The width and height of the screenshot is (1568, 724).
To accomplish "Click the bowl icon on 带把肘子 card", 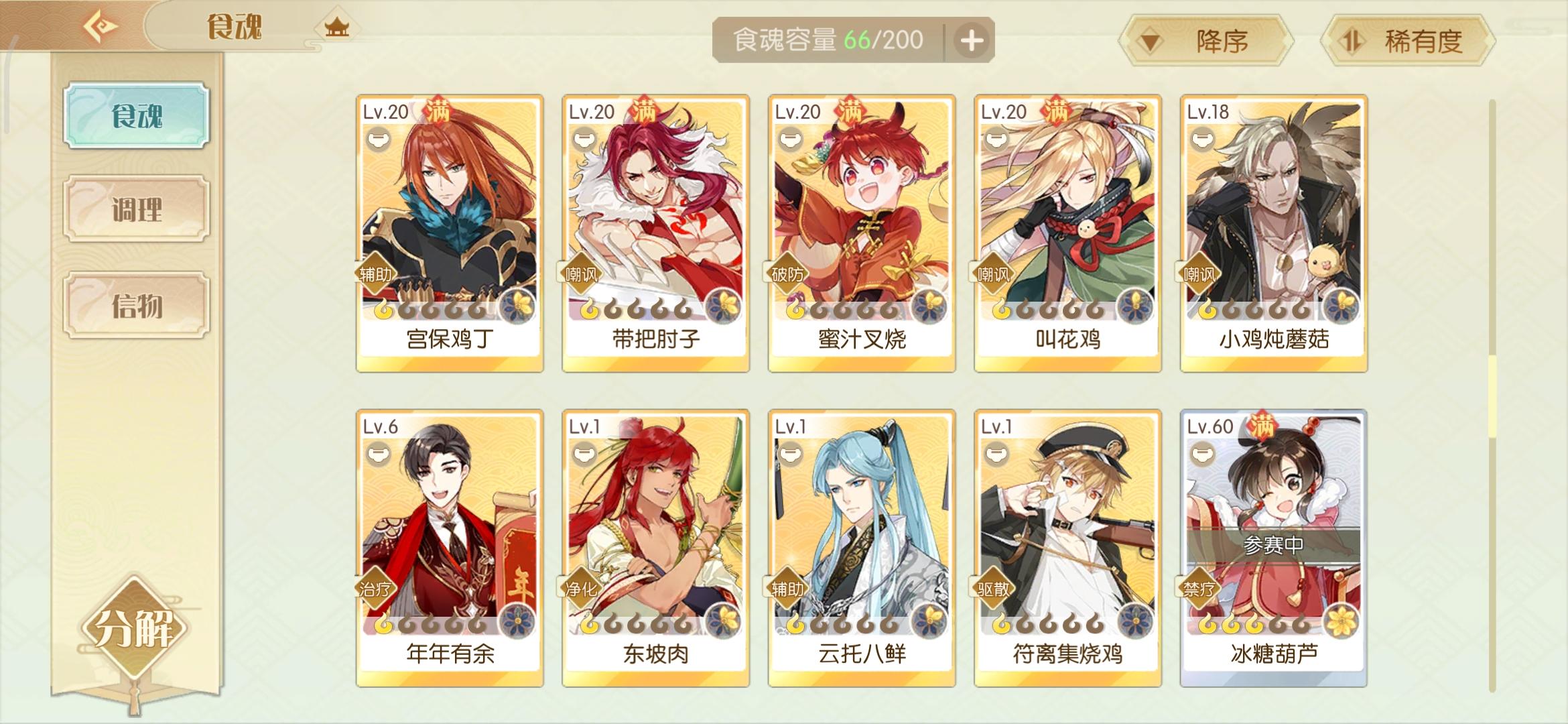I will 584,140.
